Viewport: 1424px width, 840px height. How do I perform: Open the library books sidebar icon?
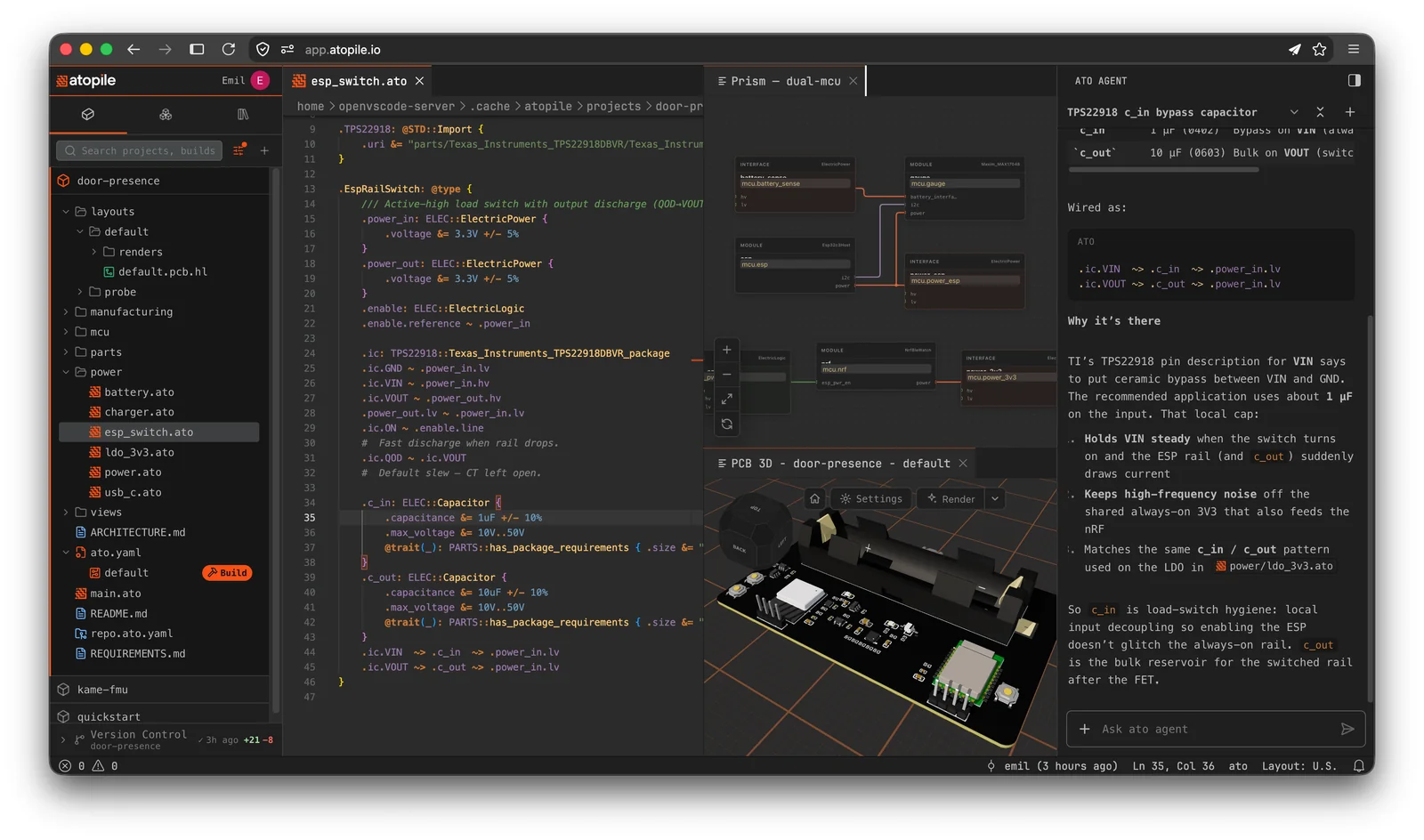(243, 115)
